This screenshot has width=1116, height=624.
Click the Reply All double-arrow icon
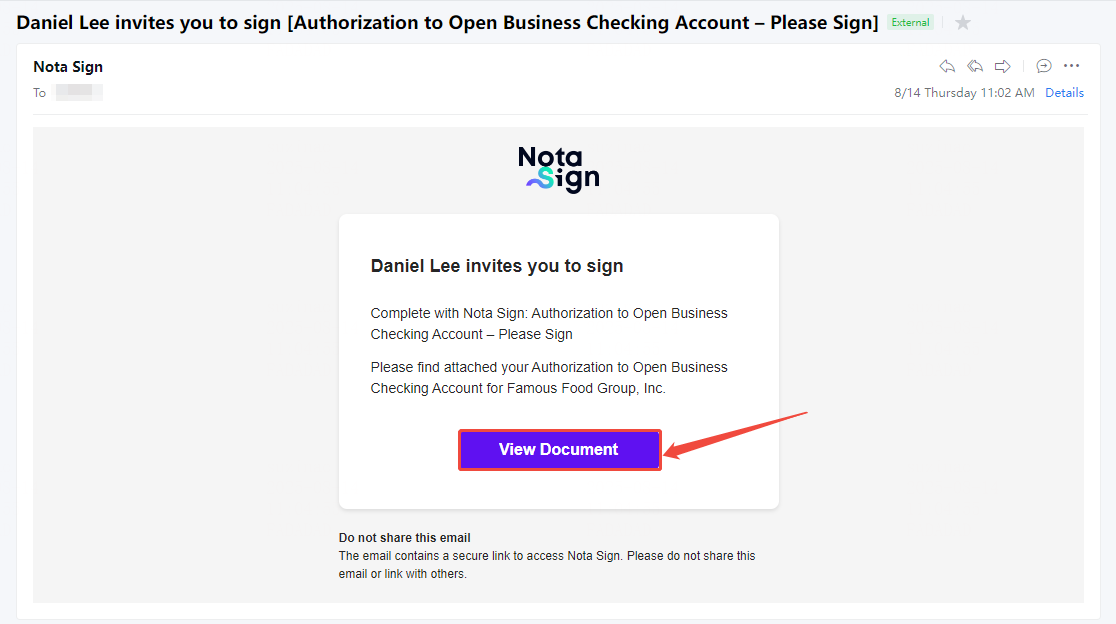[x=975, y=66]
